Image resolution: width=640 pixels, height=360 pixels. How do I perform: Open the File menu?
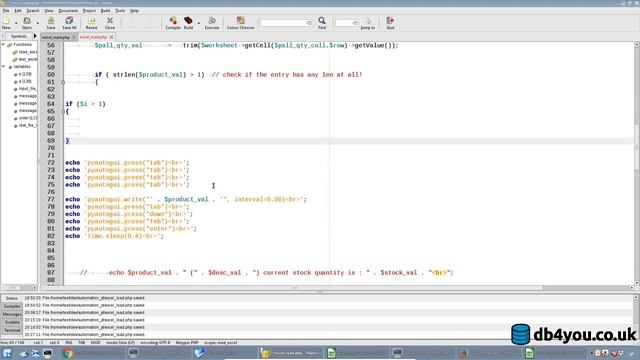6,11
